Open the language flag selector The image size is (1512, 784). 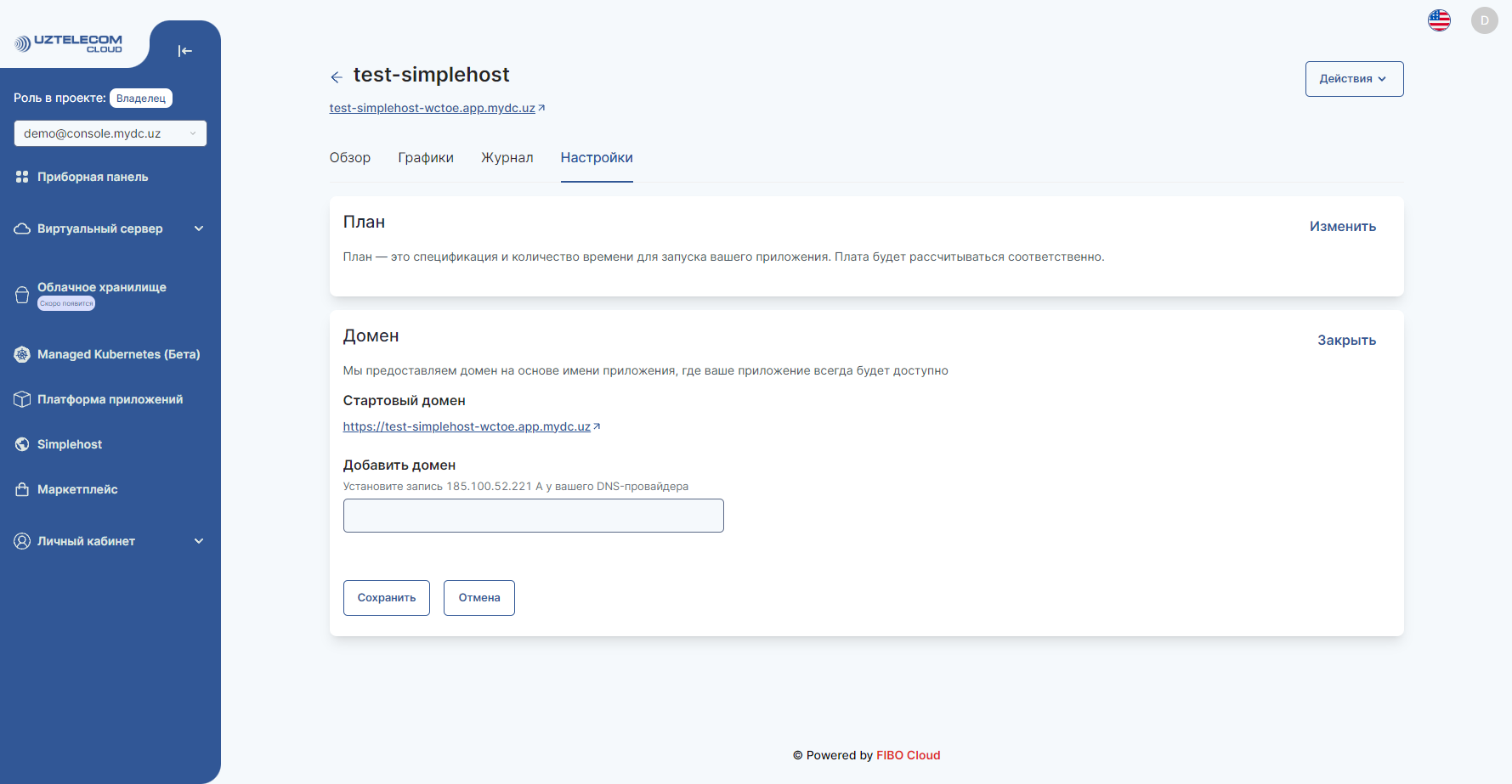[x=1440, y=20]
